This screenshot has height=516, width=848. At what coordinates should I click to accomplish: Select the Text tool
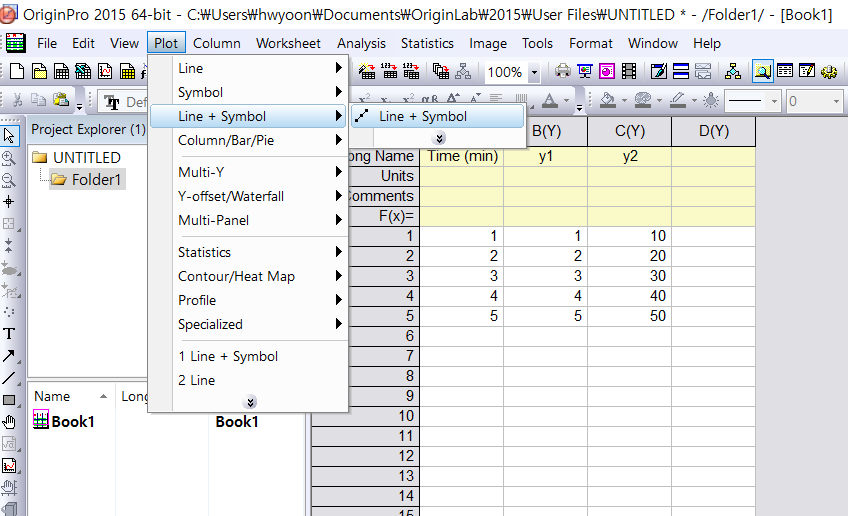pyautogui.click(x=9, y=334)
